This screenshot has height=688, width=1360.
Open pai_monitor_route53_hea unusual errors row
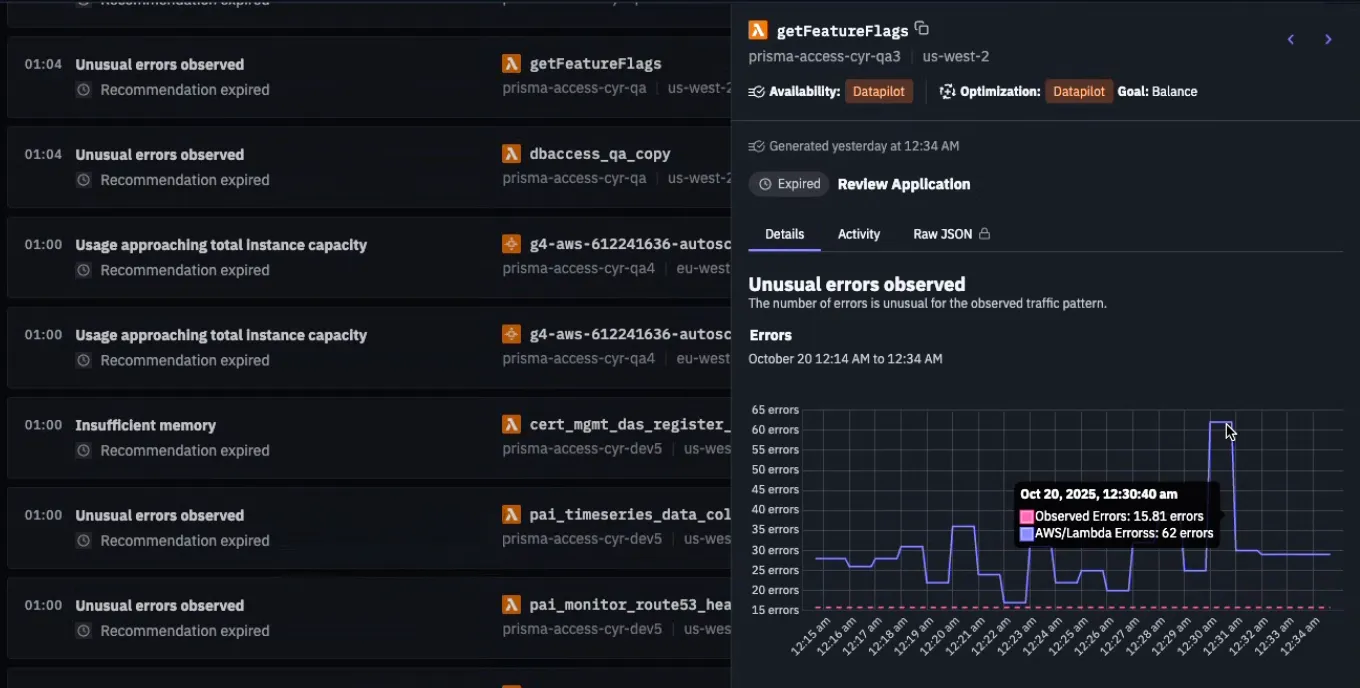pyautogui.click(x=369, y=618)
